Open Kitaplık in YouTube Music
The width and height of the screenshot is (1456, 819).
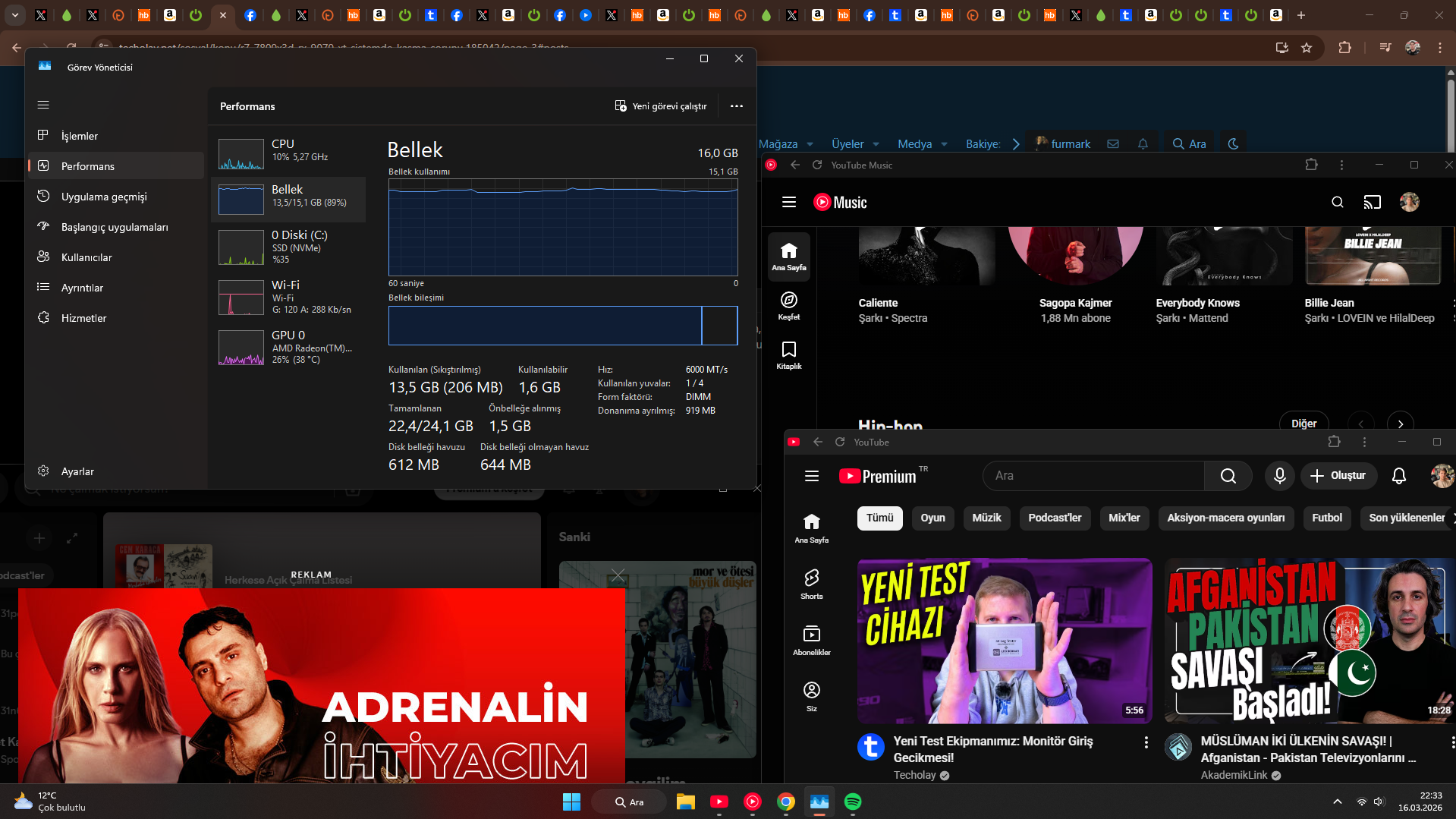coord(789,355)
